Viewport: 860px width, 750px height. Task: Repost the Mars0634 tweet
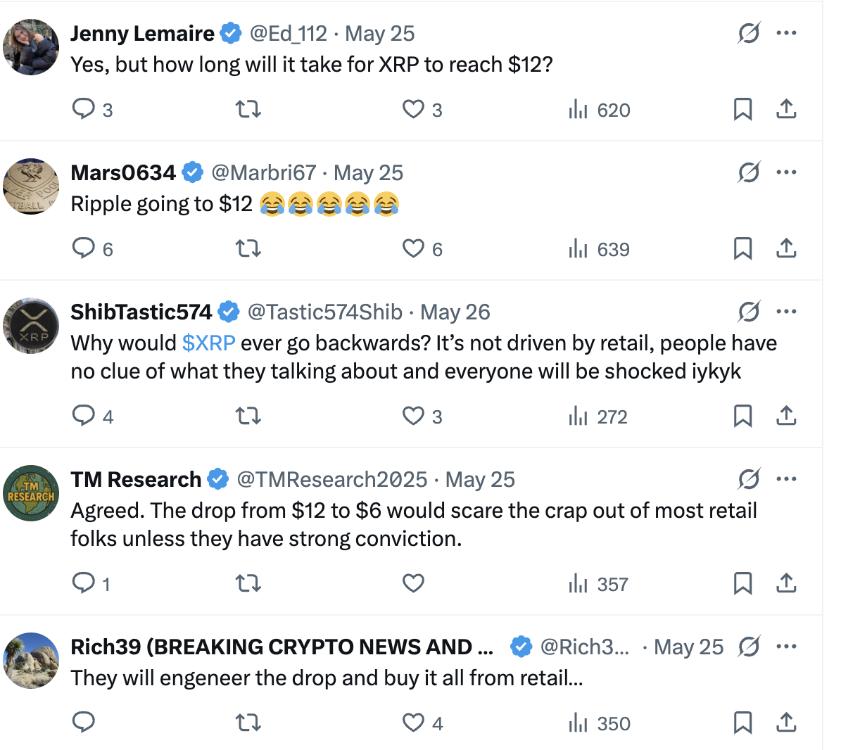coord(247,249)
